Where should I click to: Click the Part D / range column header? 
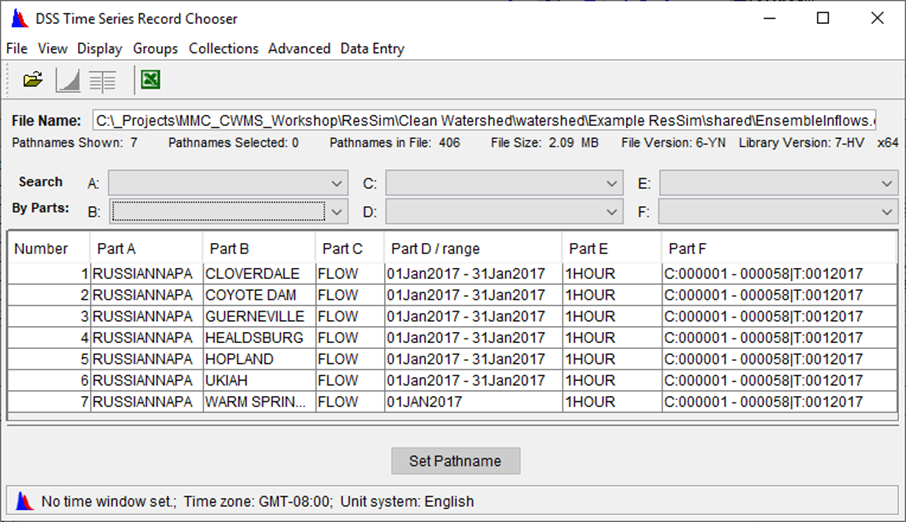473,249
